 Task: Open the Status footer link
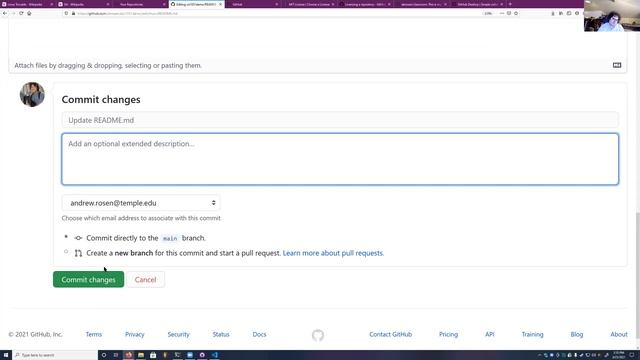(x=221, y=334)
